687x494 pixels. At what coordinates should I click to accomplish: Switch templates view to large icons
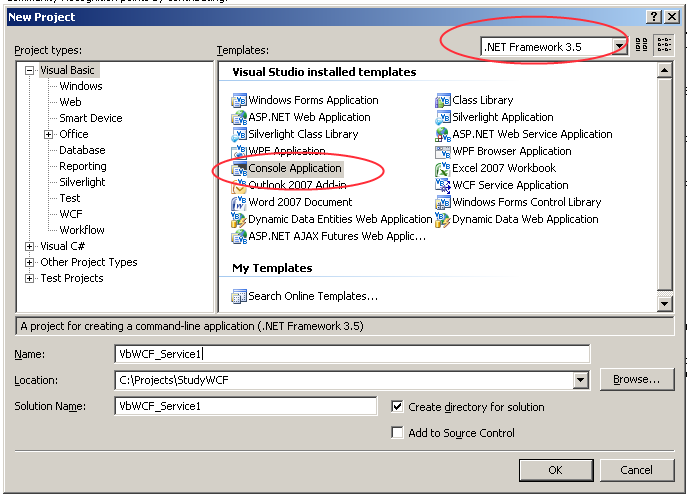coord(641,45)
